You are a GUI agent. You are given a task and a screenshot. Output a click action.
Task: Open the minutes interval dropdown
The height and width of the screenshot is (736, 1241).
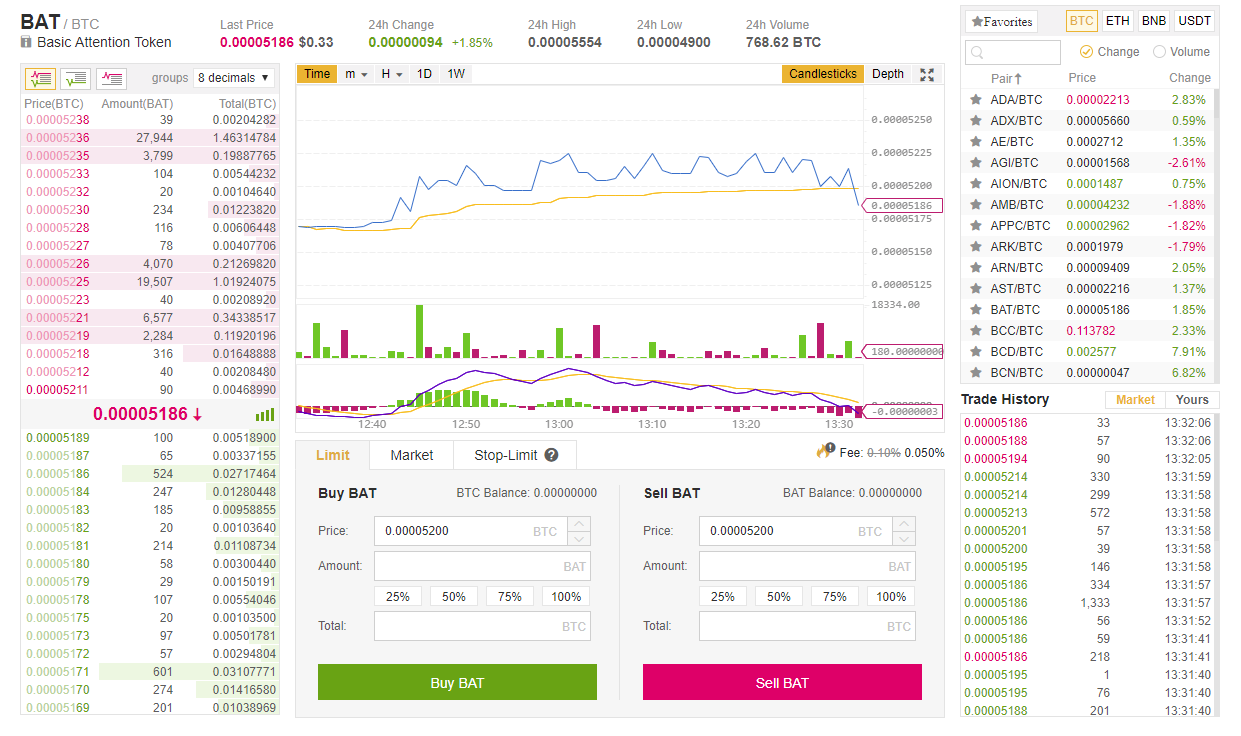(x=356, y=74)
